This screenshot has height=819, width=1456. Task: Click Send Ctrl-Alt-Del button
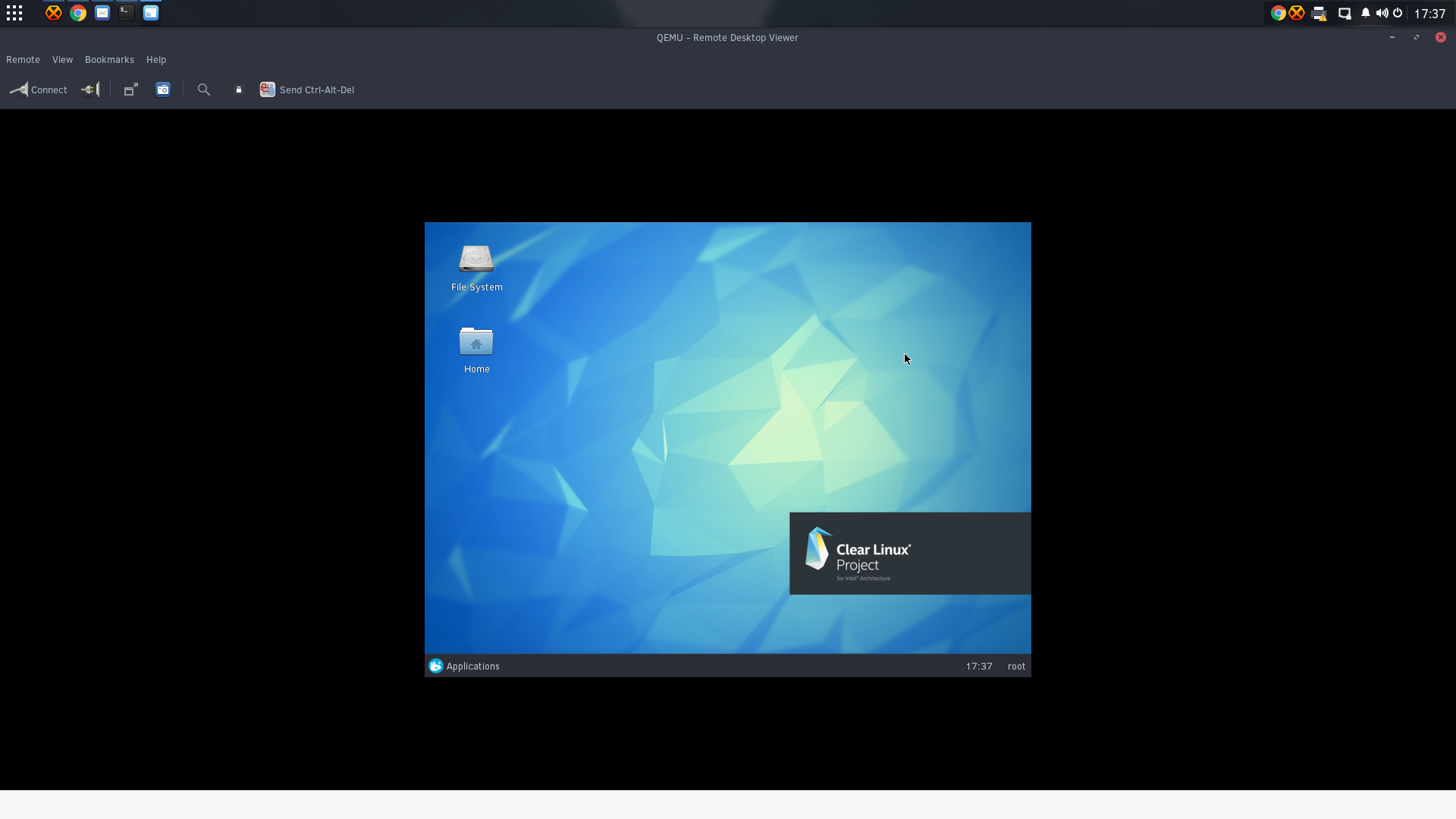point(307,89)
